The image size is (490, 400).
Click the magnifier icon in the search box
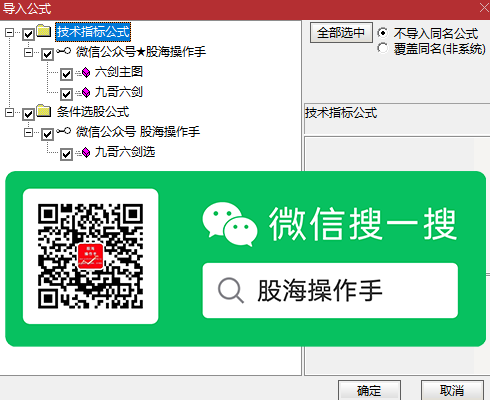[231, 290]
